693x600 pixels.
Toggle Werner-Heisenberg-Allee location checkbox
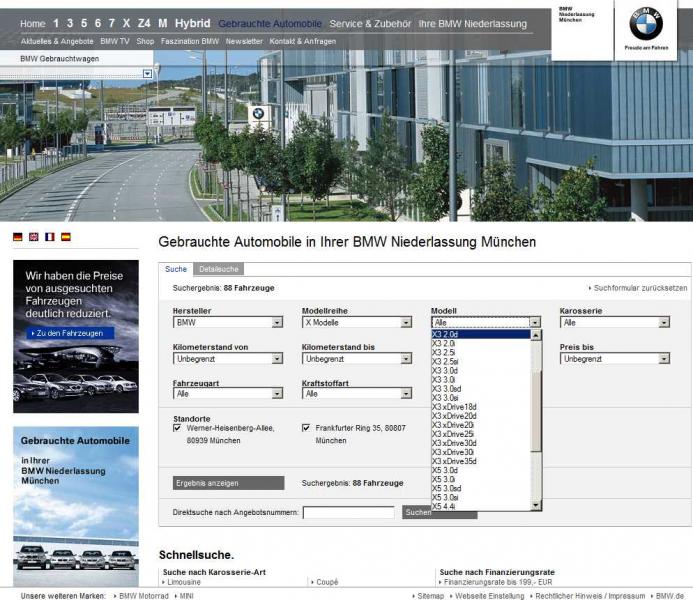coord(178,428)
